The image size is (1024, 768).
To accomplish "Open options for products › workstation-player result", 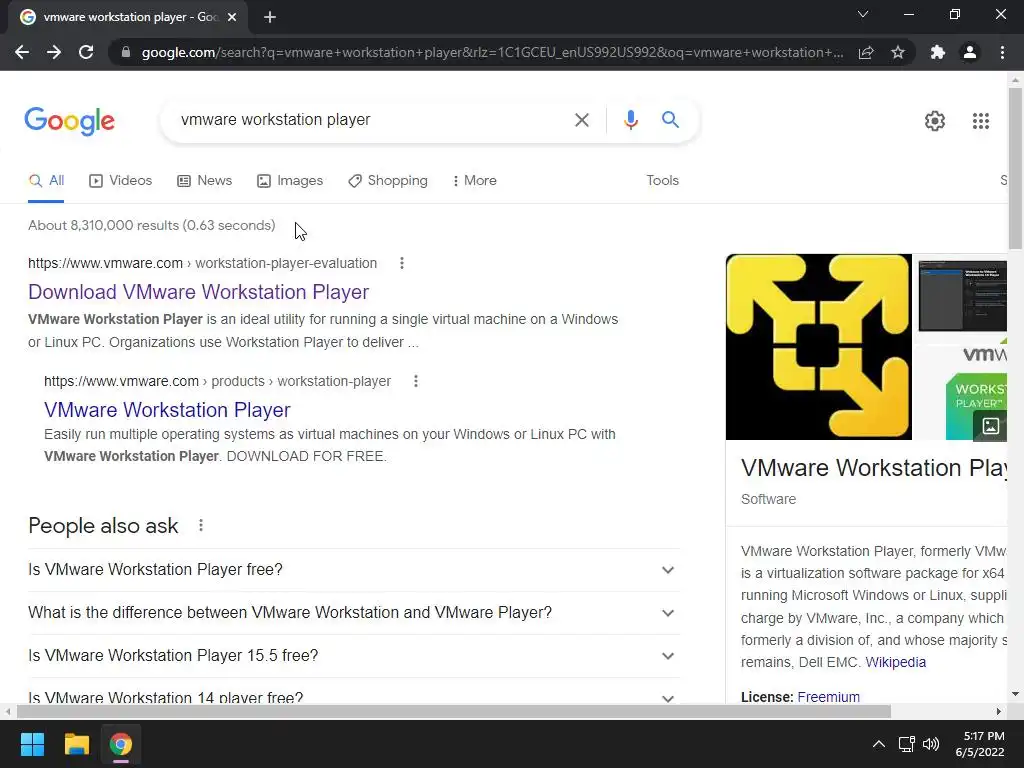I will coord(415,381).
